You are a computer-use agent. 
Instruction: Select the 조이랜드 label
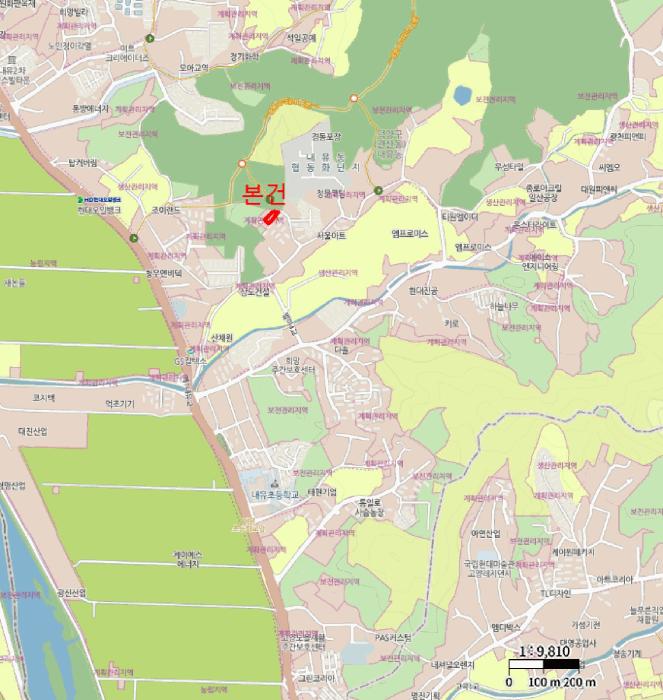tap(166, 210)
